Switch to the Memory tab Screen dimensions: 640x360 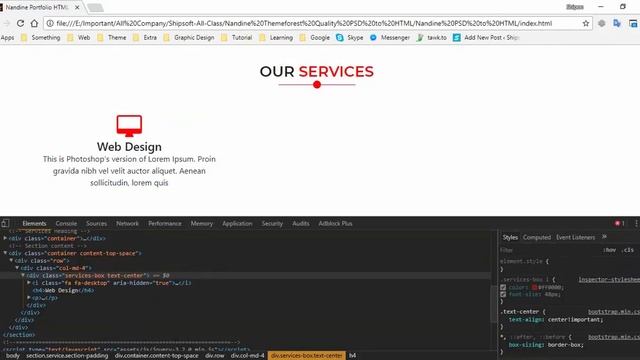(202, 223)
